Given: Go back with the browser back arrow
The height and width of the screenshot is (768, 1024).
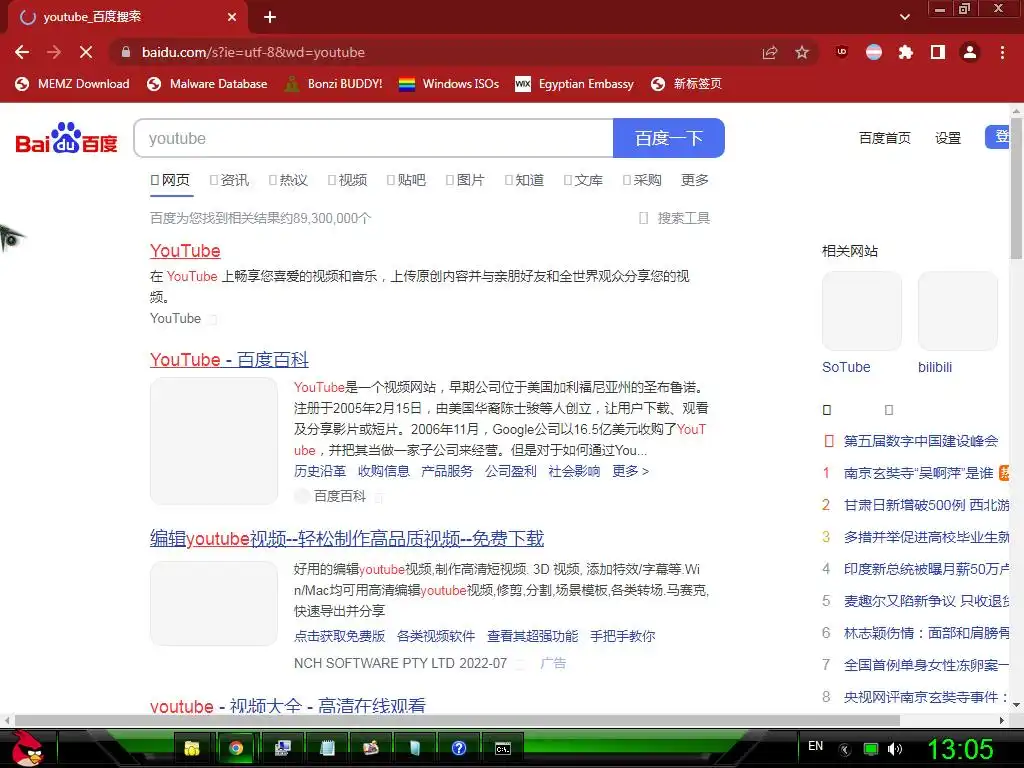Looking at the screenshot, I should tap(22, 52).
